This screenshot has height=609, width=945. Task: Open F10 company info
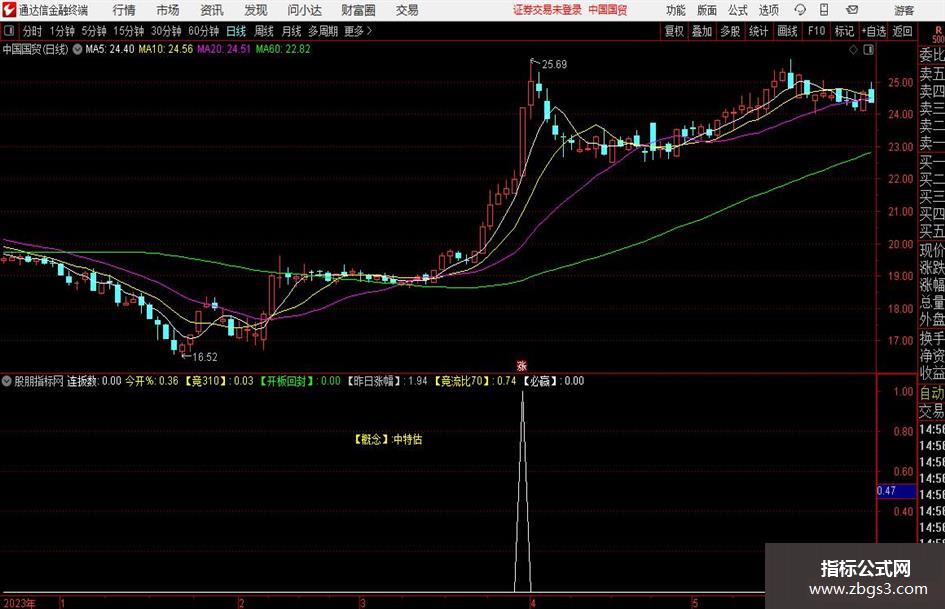click(x=816, y=31)
